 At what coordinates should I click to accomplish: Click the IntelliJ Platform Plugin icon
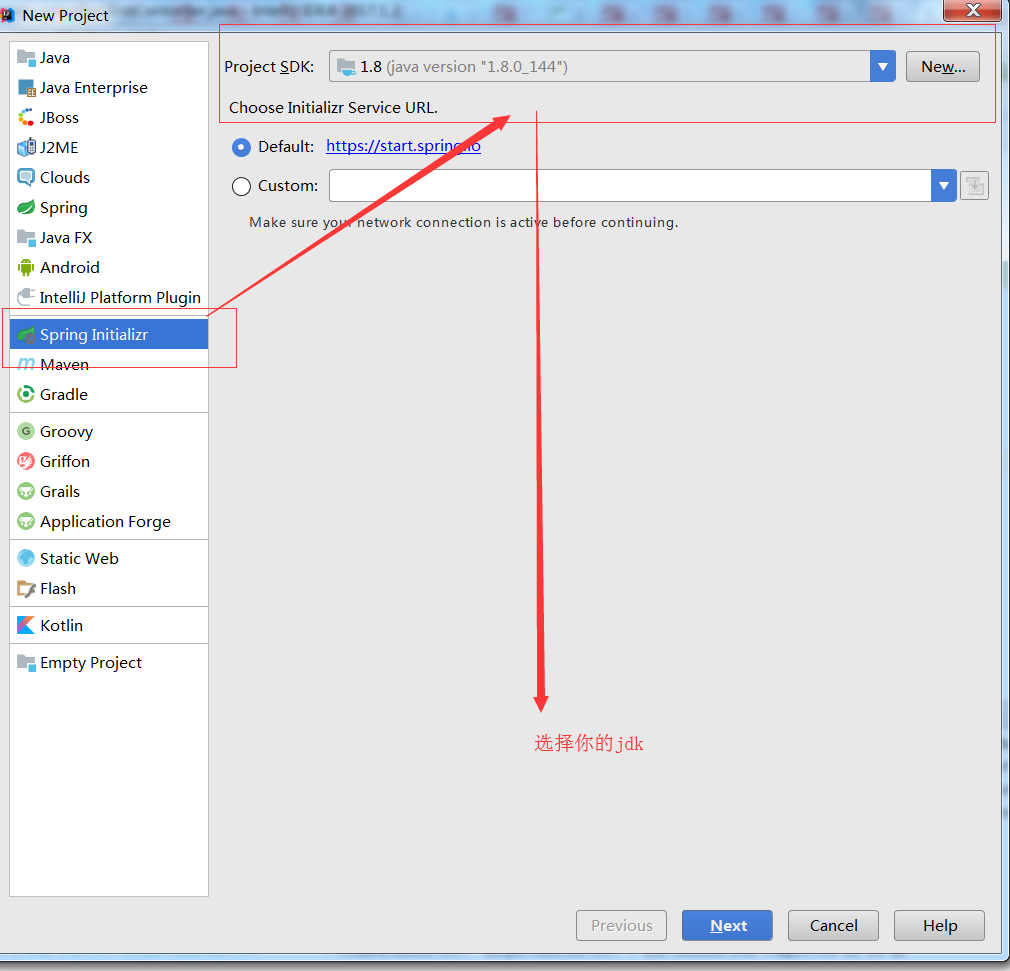pos(26,297)
